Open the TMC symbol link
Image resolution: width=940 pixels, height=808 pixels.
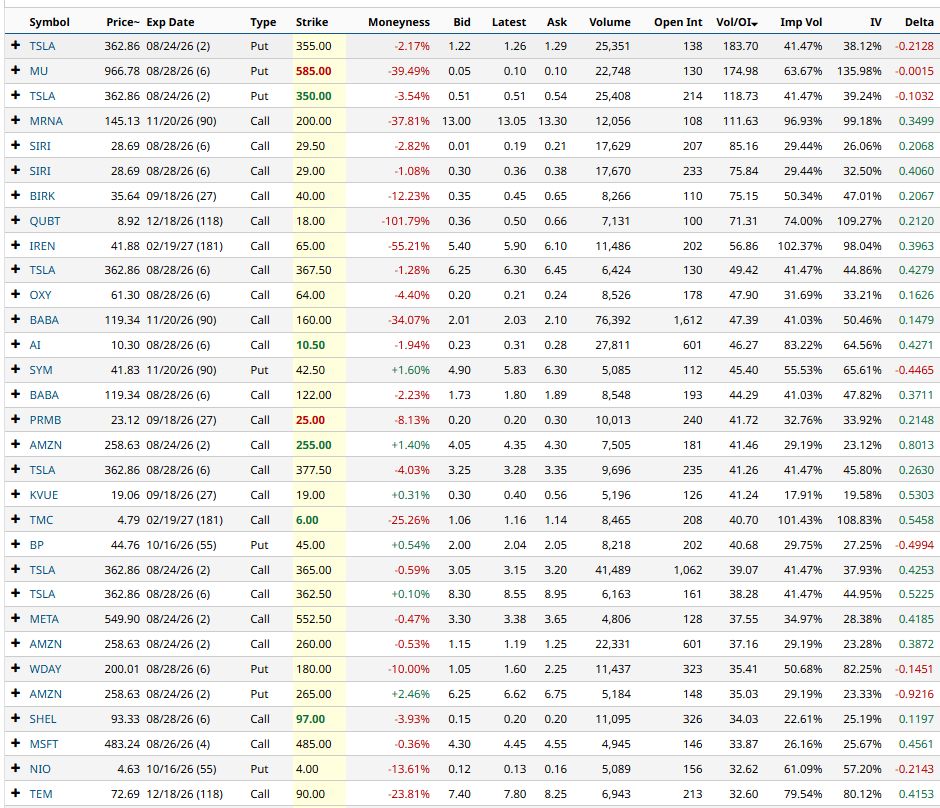[x=41, y=520]
